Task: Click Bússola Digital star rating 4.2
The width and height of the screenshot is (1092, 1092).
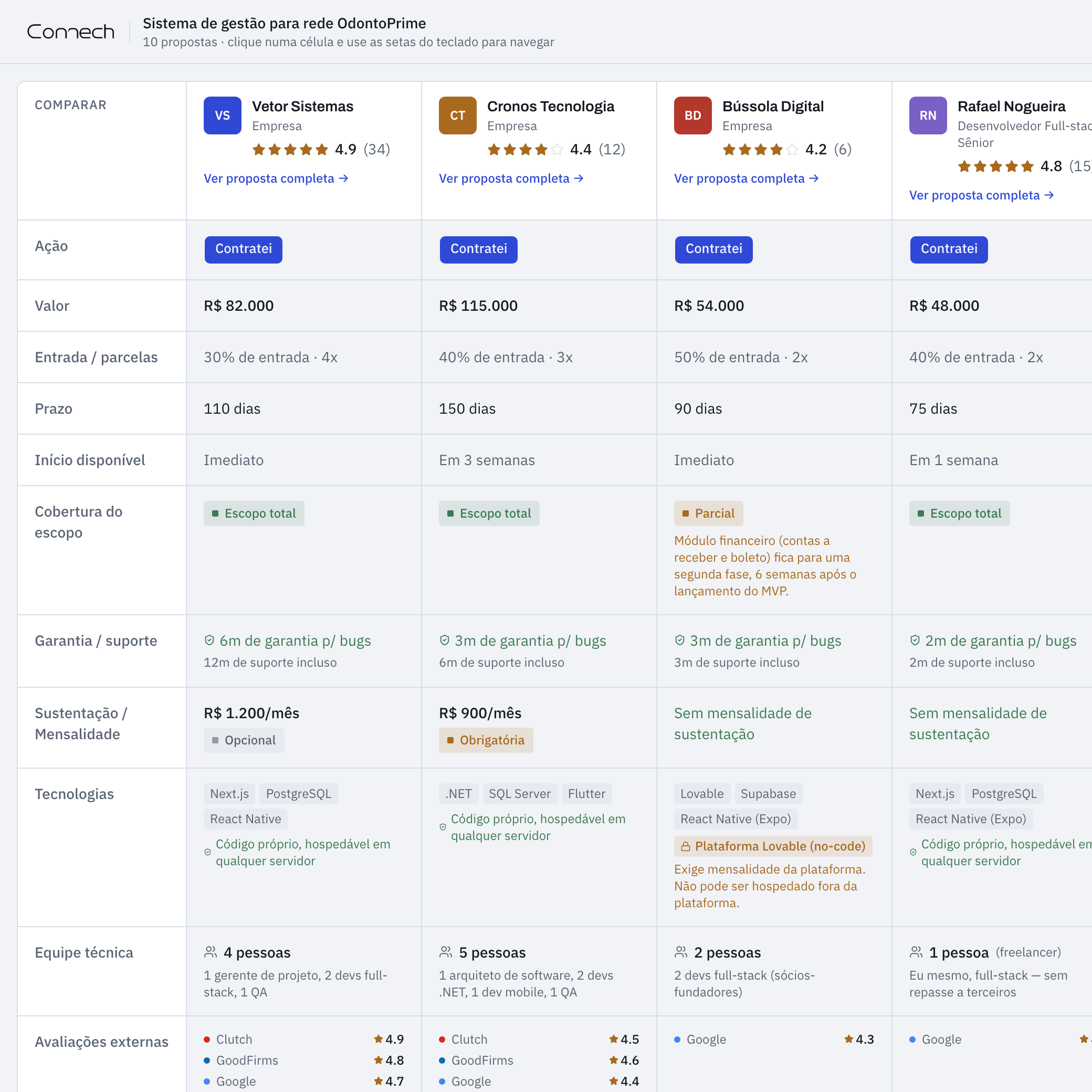Action: click(787, 149)
